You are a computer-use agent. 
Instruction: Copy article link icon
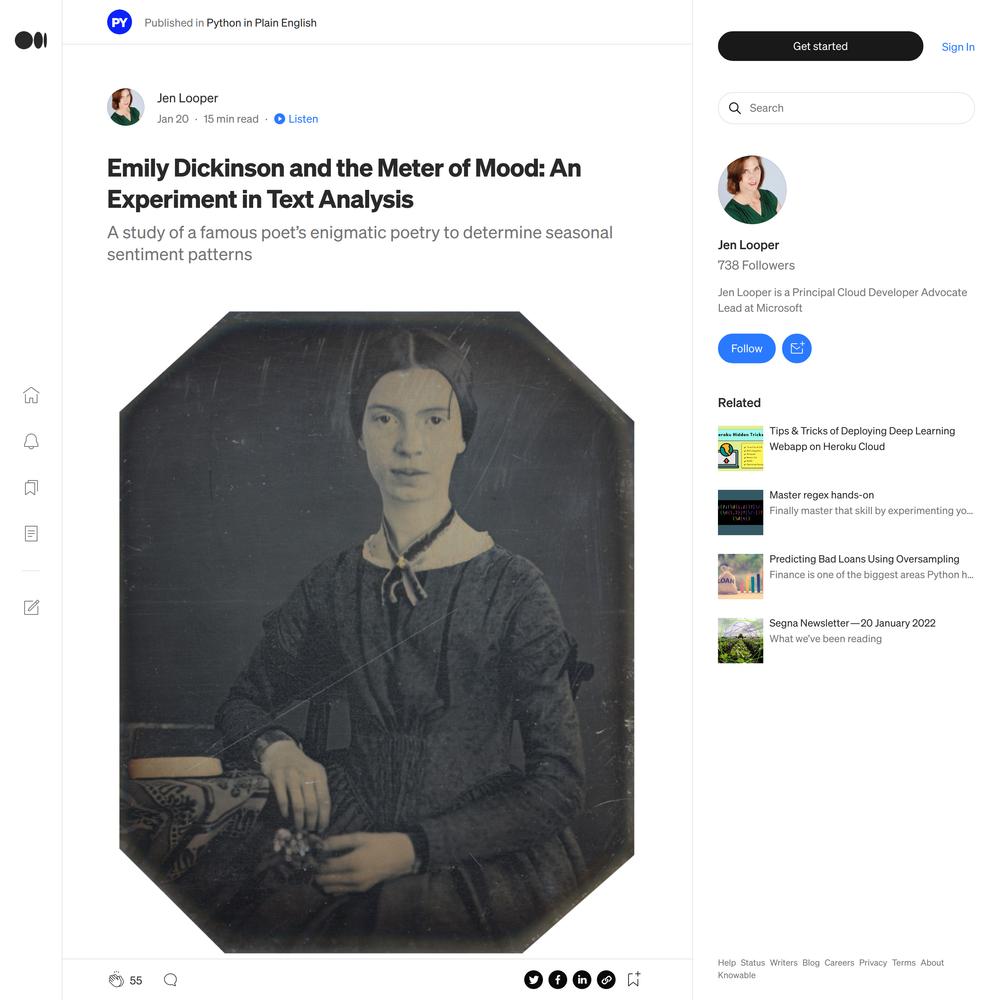[x=606, y=980]
